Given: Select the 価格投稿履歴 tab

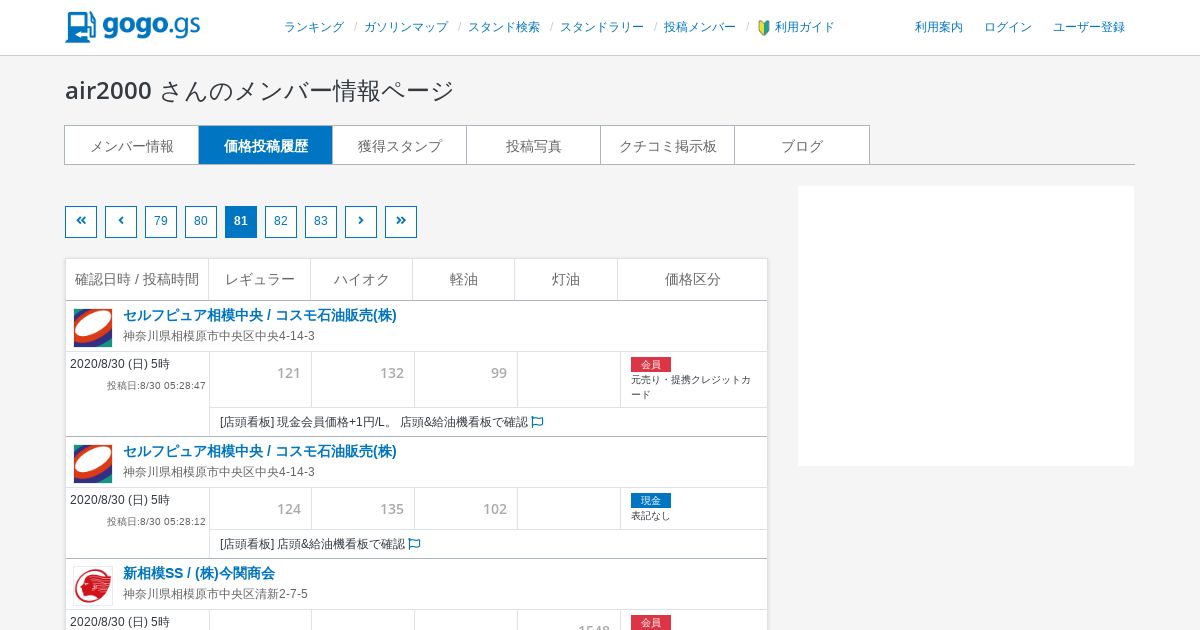Looking at the screenshot, I should coord(266,145).
